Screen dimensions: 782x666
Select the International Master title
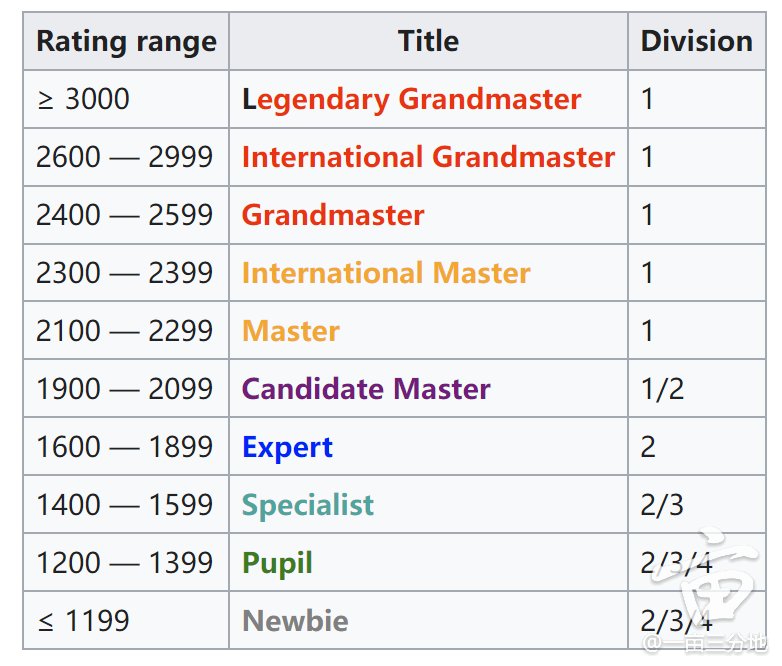click(386, 273)
